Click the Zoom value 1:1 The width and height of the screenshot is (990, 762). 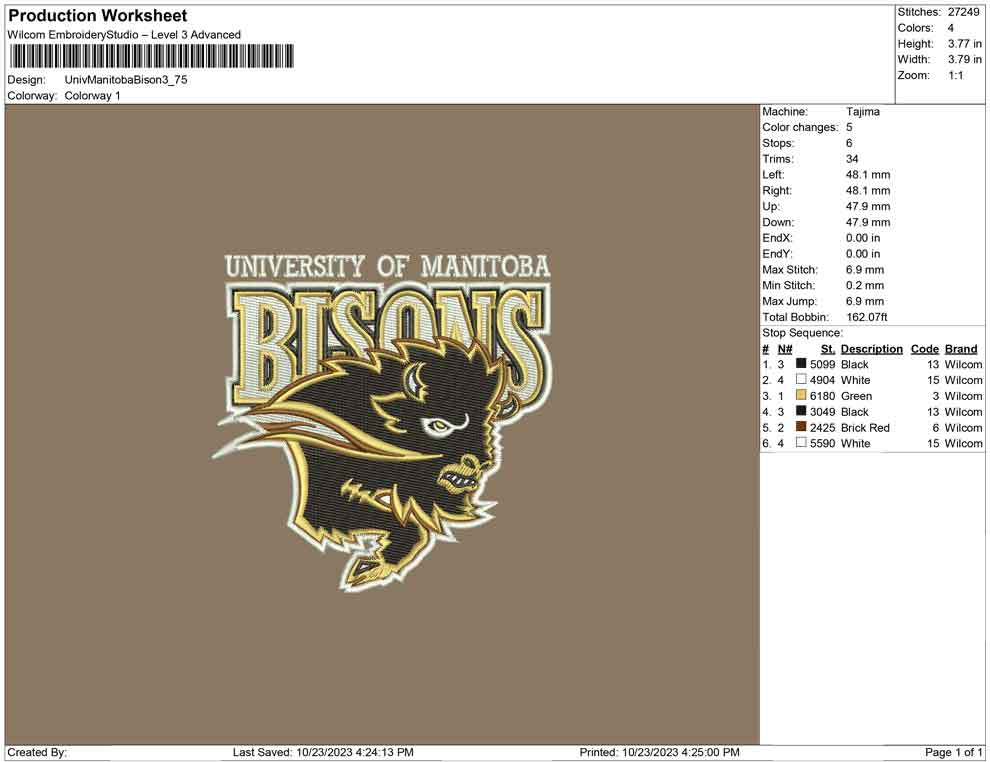point(955,75)
